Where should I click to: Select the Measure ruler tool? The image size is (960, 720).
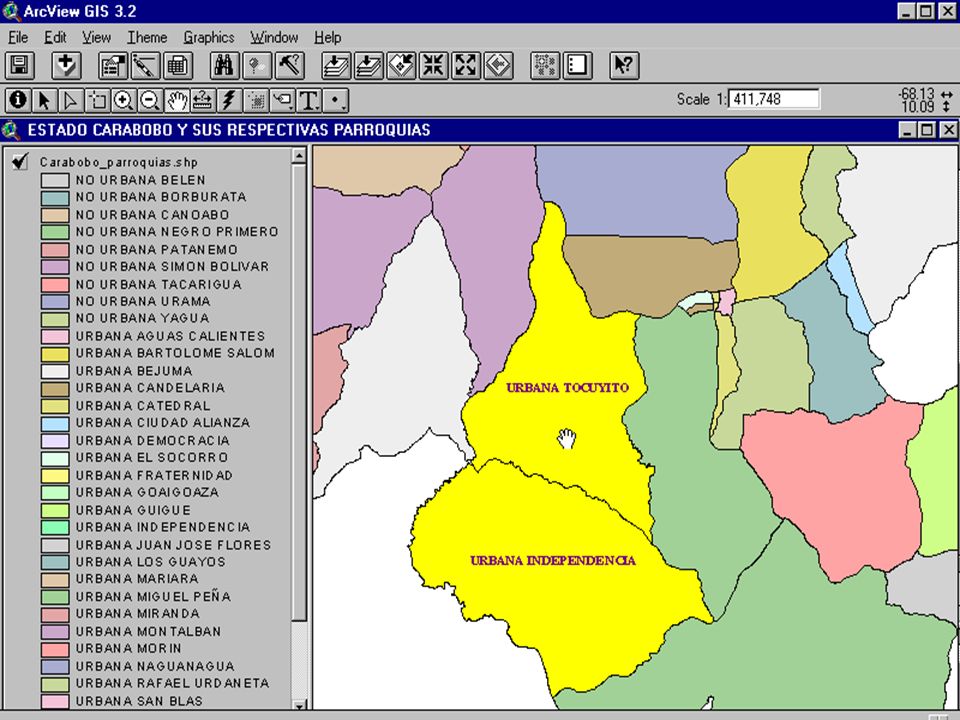tap(203, 100)
